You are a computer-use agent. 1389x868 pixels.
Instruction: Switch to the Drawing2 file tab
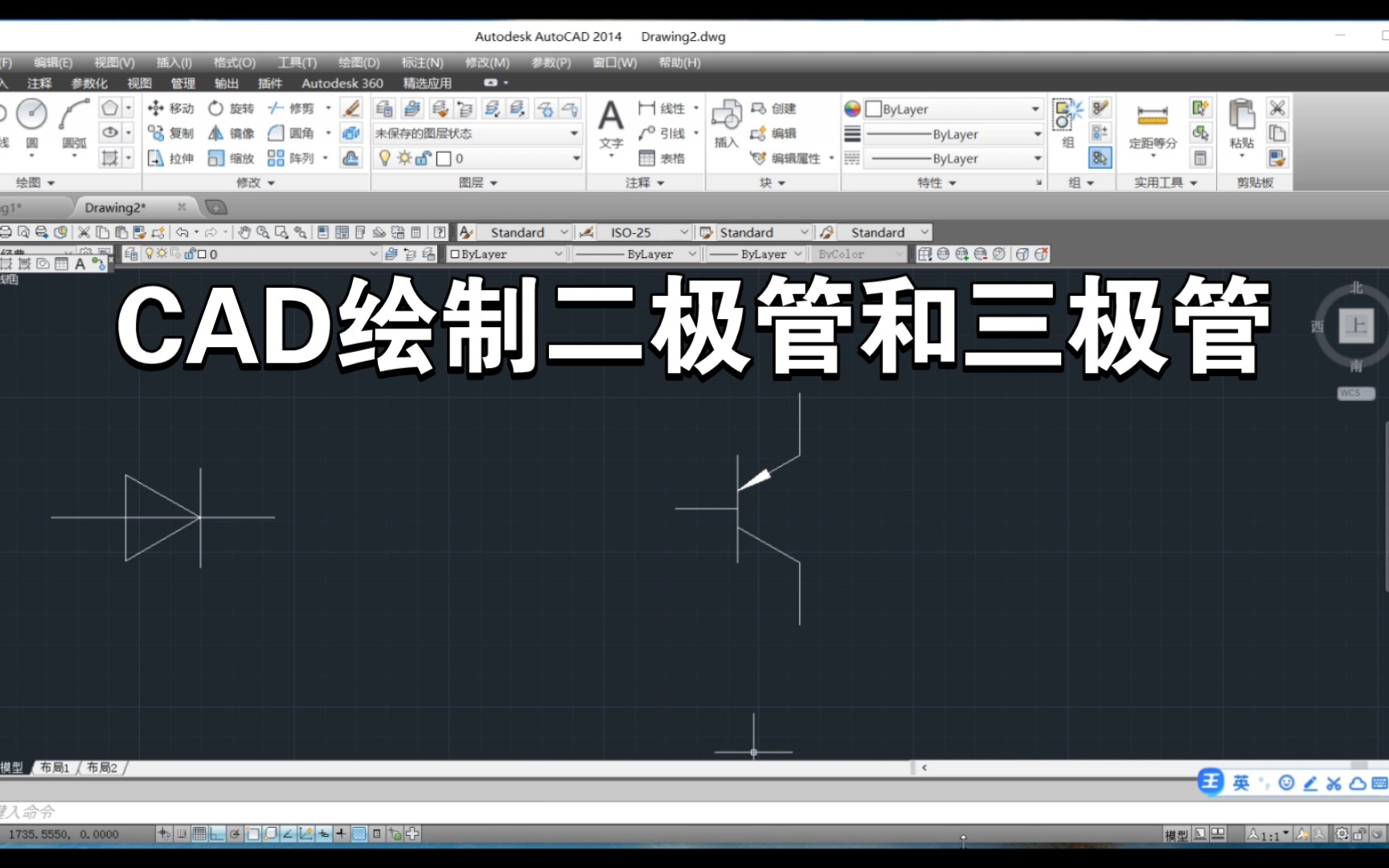(116, 207)
